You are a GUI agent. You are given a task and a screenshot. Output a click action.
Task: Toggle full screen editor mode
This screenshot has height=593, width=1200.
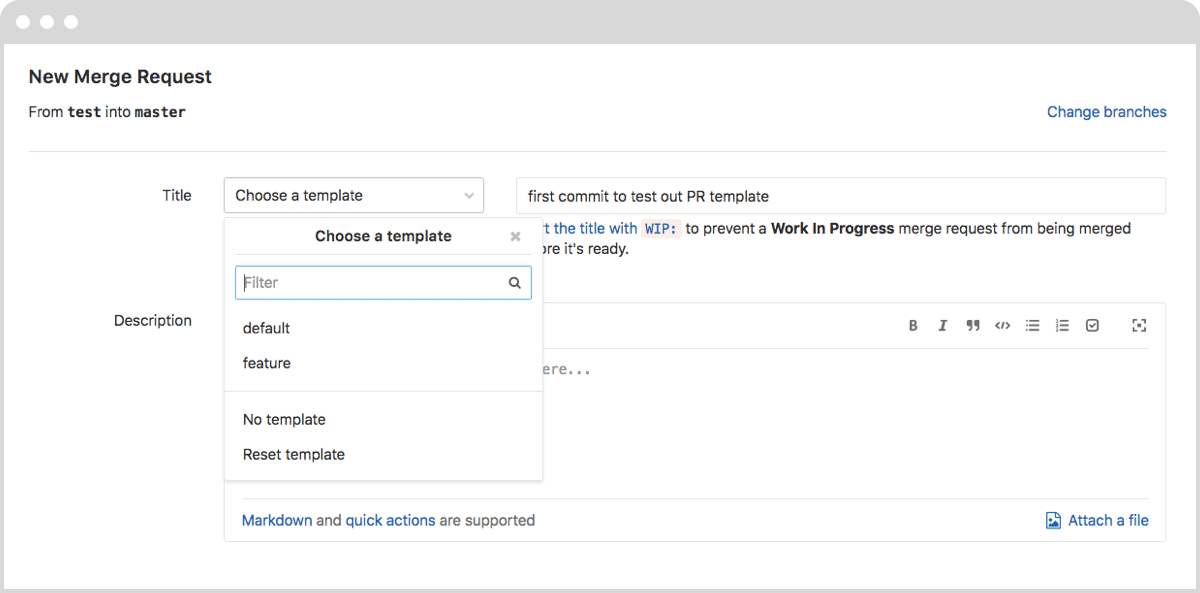pos(1138,326)
